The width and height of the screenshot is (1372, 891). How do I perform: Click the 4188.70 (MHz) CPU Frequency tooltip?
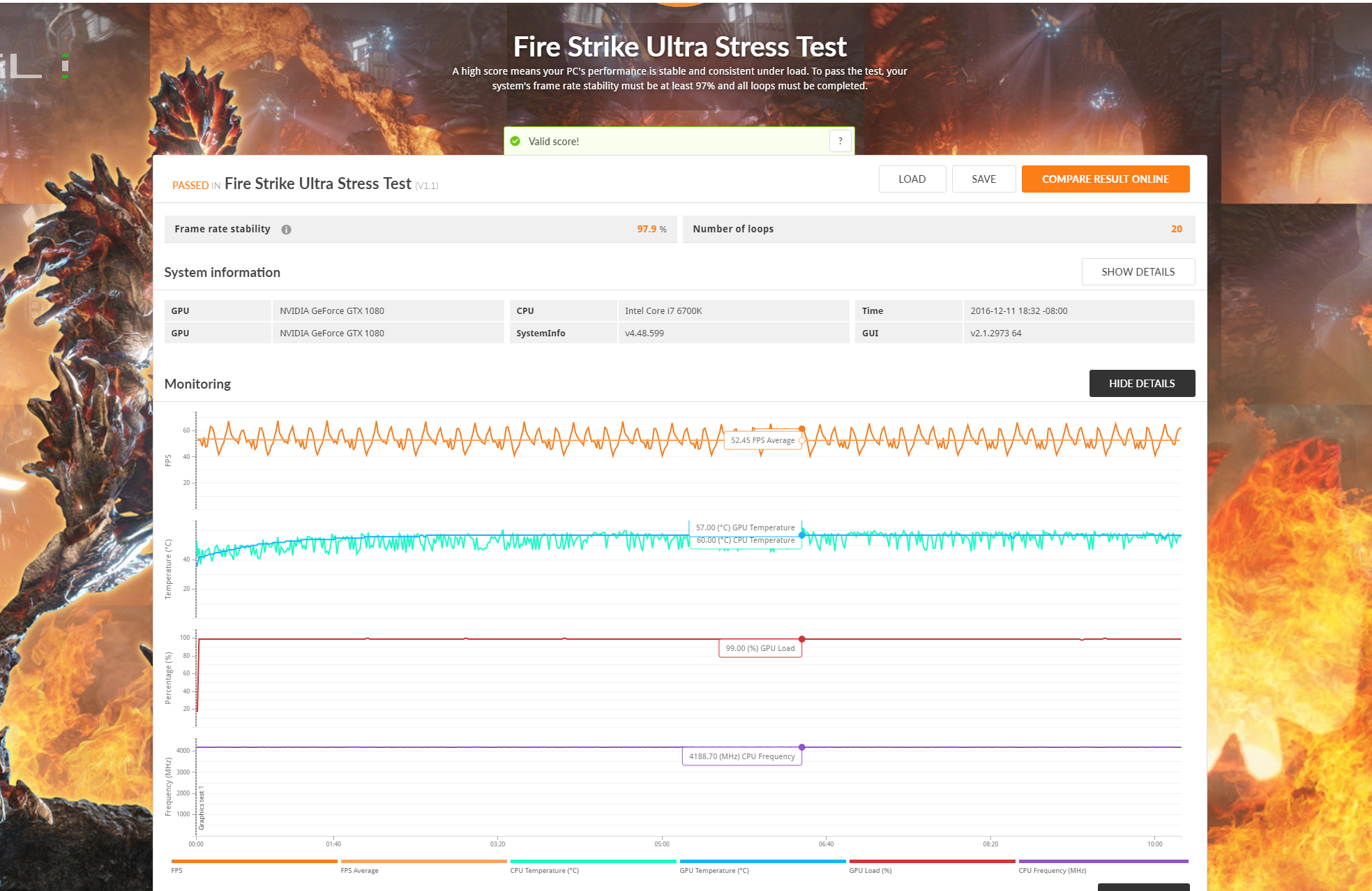coord(742,757)
